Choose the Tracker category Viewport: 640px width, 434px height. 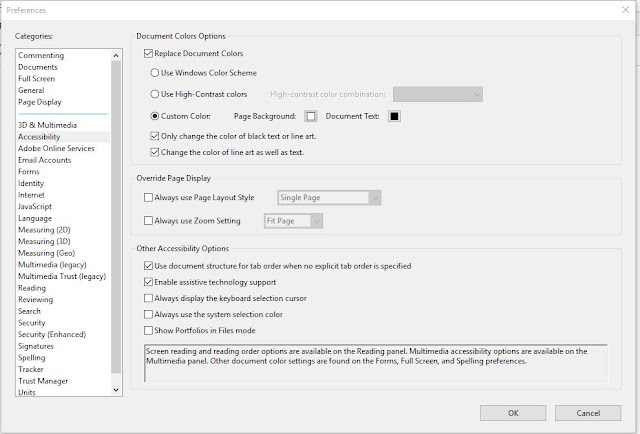point(31,369)
